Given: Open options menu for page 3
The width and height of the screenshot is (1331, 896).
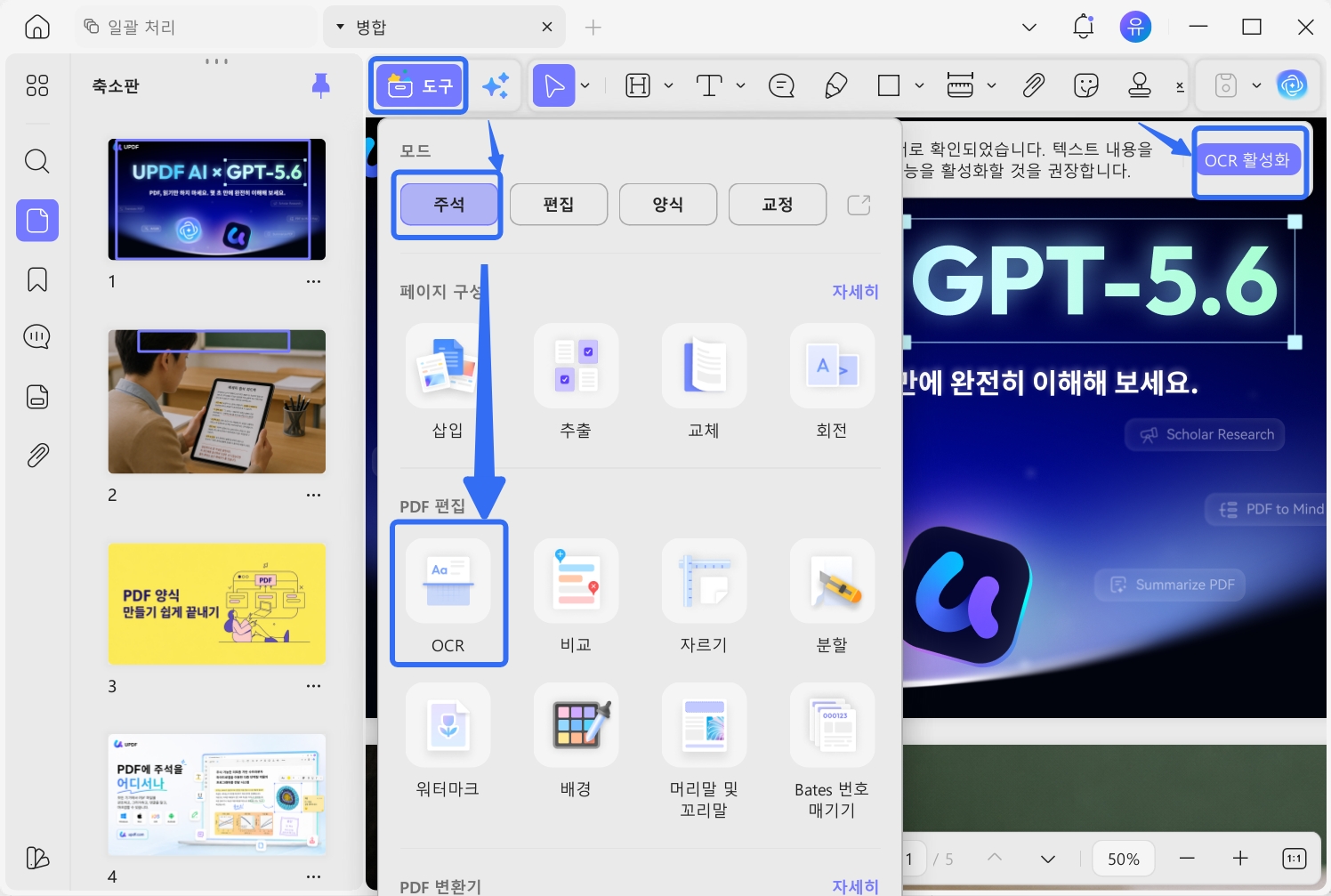Looking at the screenshot, I should pos(313,686).
